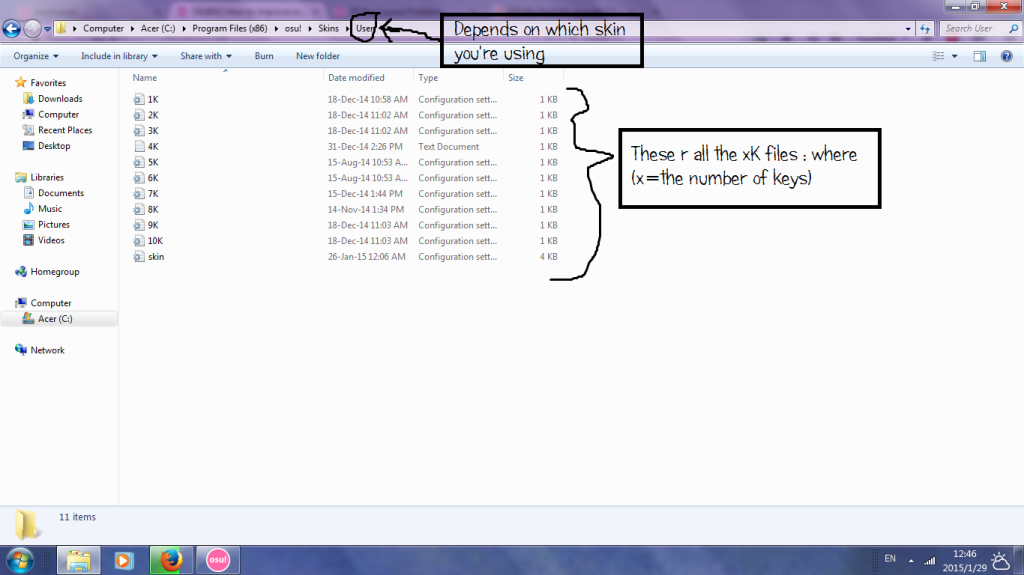This screenshot has height=575, width=1024.
Task: Click the Forward navigation arrow button
Action: point(32,29)
